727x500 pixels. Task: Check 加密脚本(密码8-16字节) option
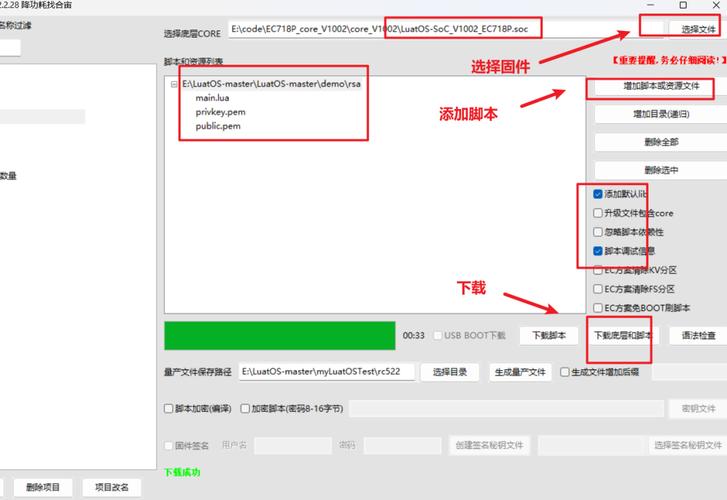[245, 409]
